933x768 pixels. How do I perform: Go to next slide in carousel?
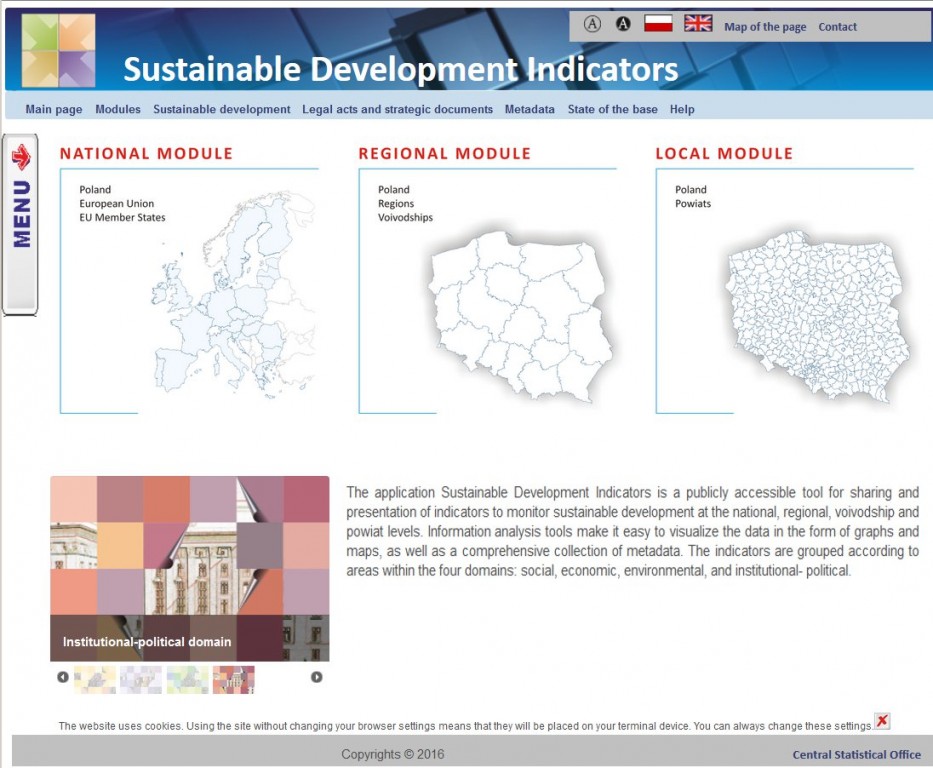coord(317,677)
